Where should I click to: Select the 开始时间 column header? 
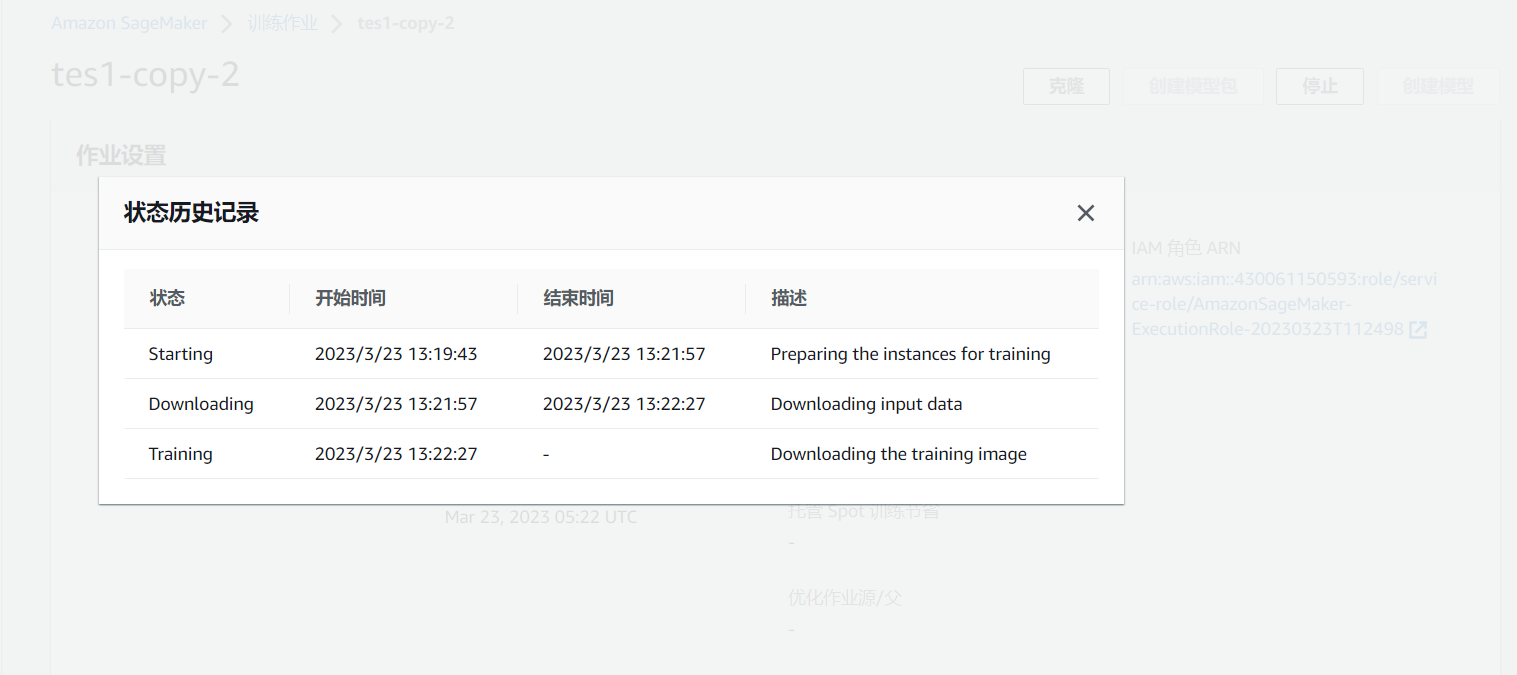pos(350,298)
